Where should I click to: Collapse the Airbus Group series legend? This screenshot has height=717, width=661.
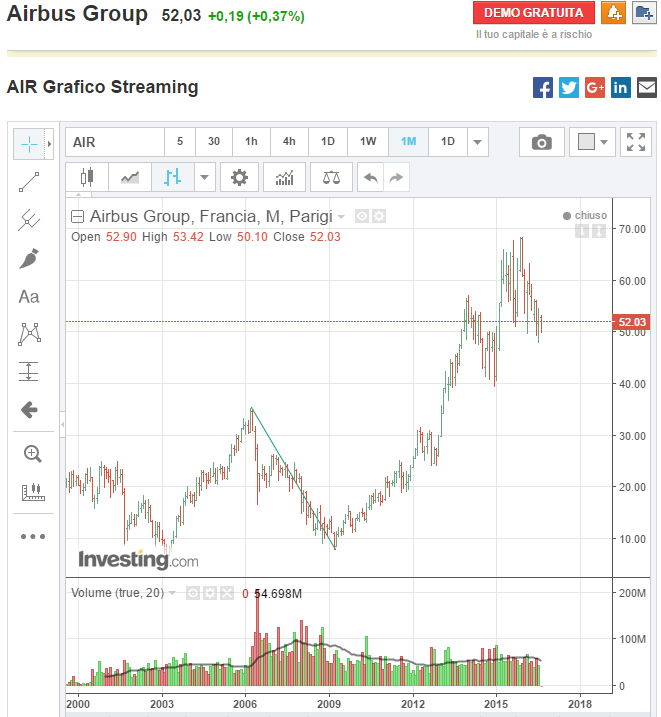point(77,216)
